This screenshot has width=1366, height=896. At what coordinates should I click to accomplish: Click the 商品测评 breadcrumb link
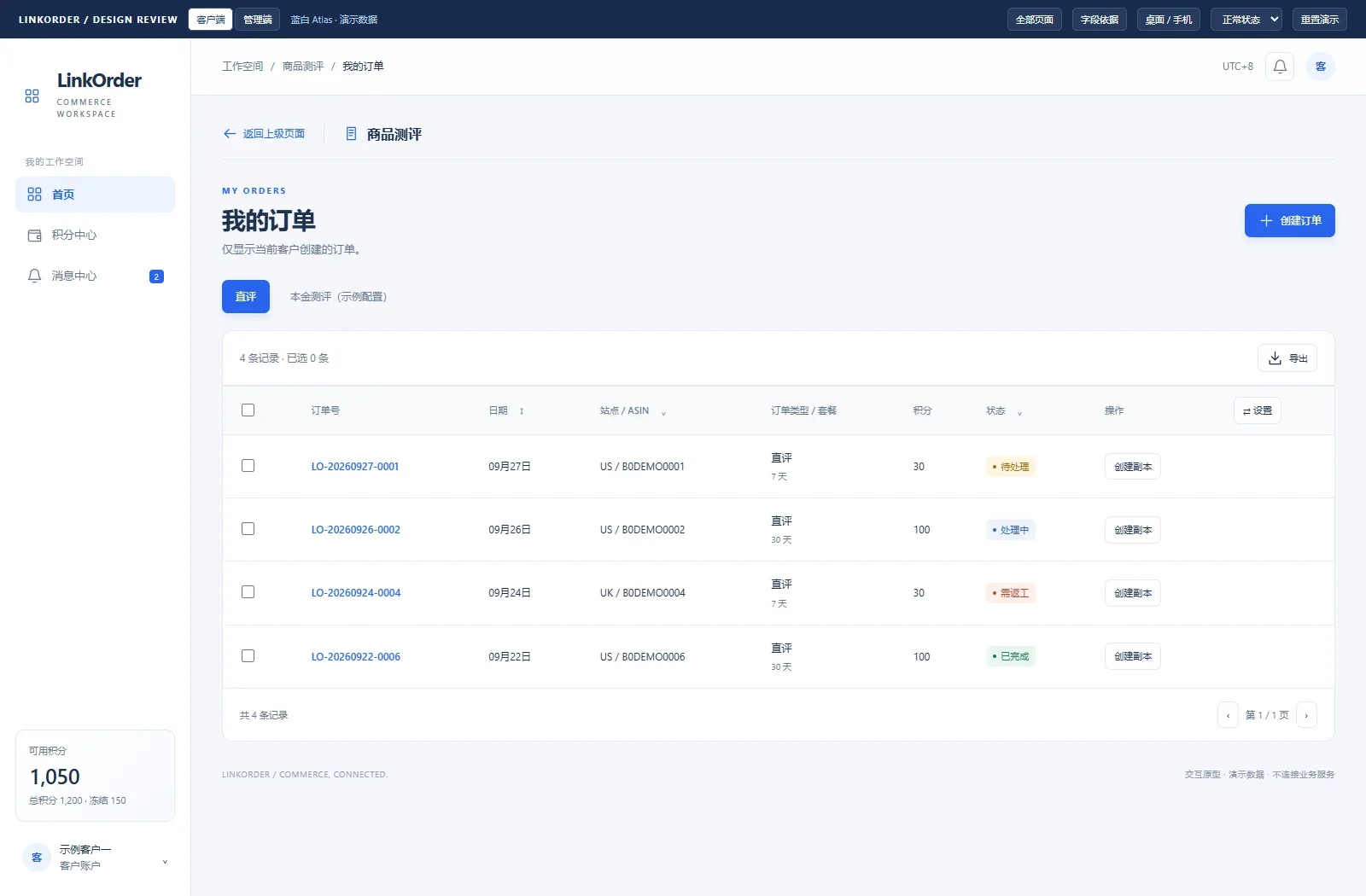click(x=303, y=67)
